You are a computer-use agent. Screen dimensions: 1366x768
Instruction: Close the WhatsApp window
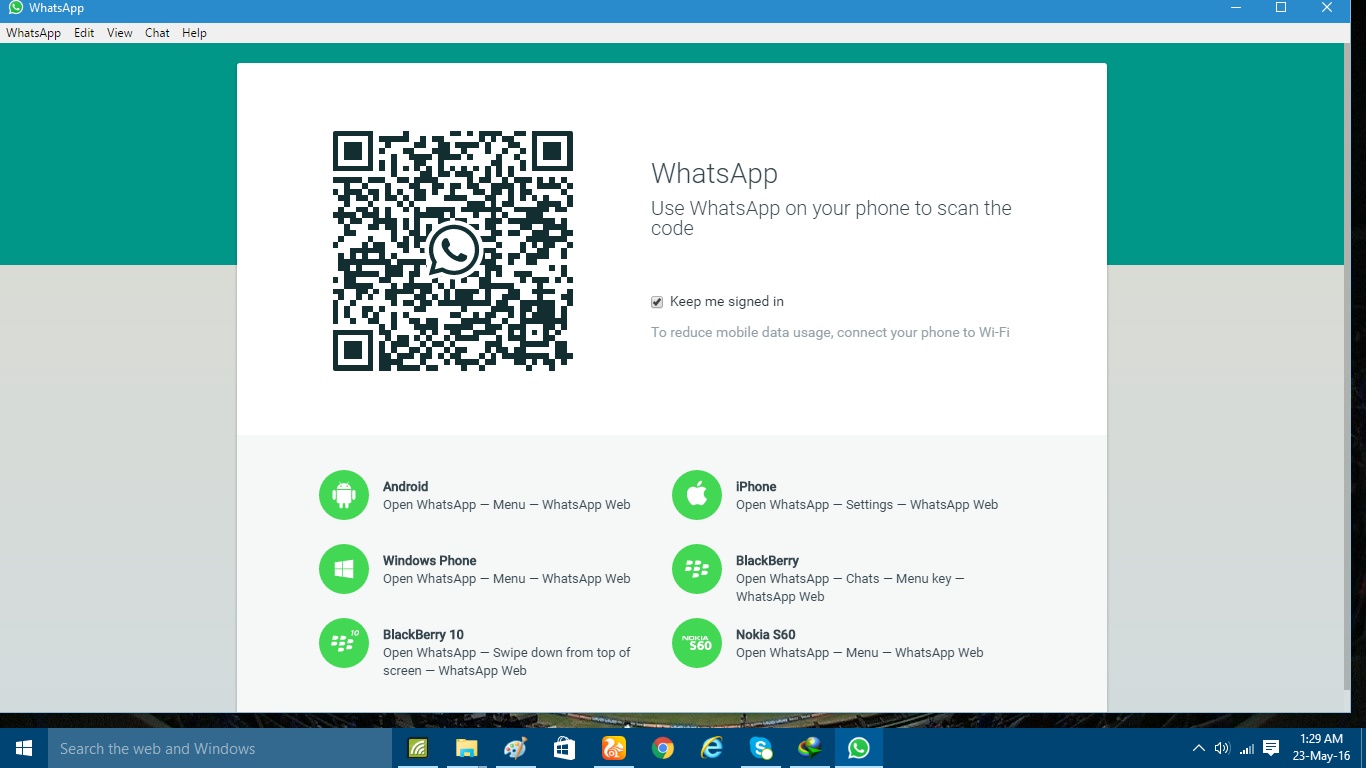point(1328,8)
